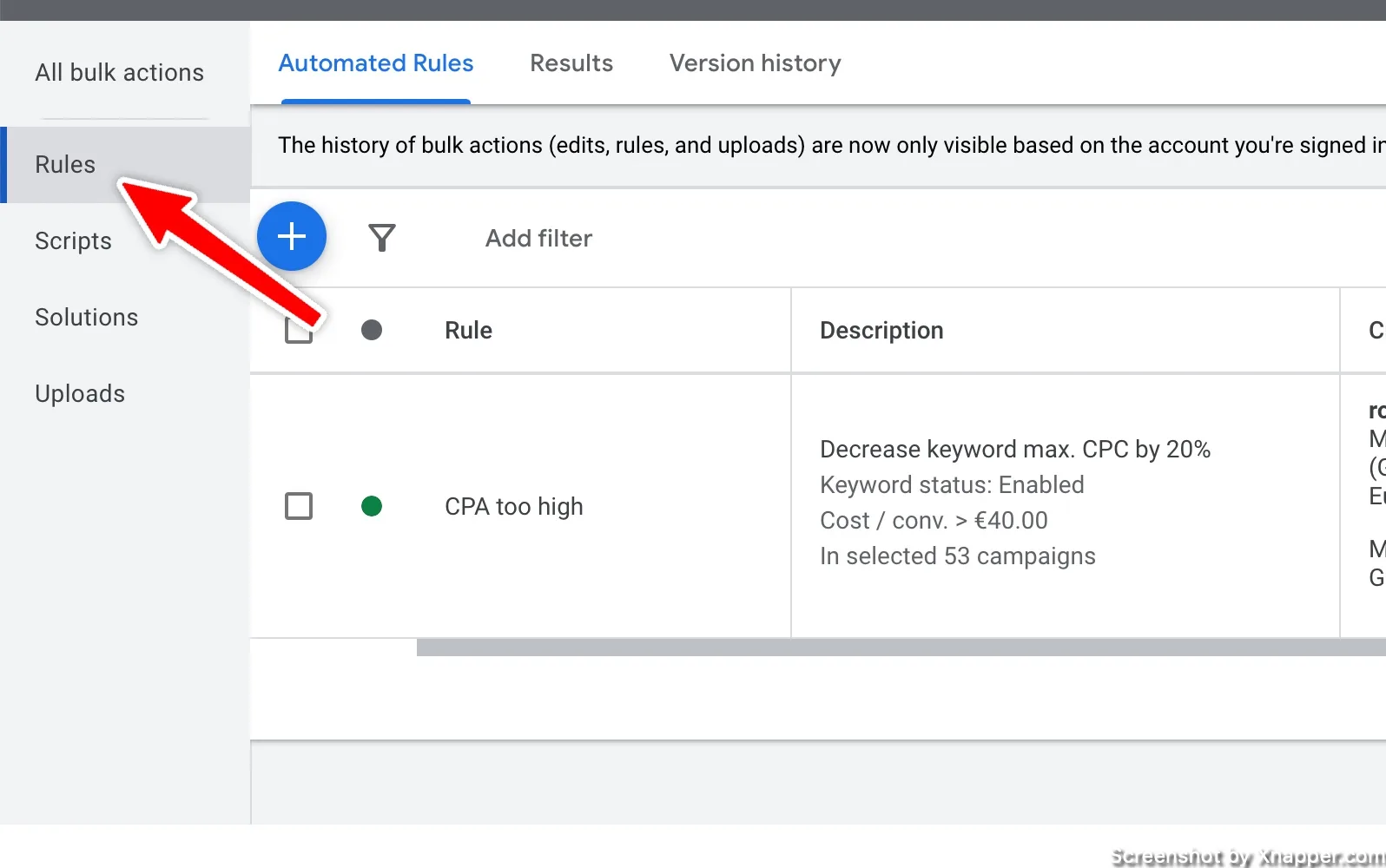Tick the CPA too high row checkbox
1386x868 pixels.
pyautogui.click(x=299, y=506)
